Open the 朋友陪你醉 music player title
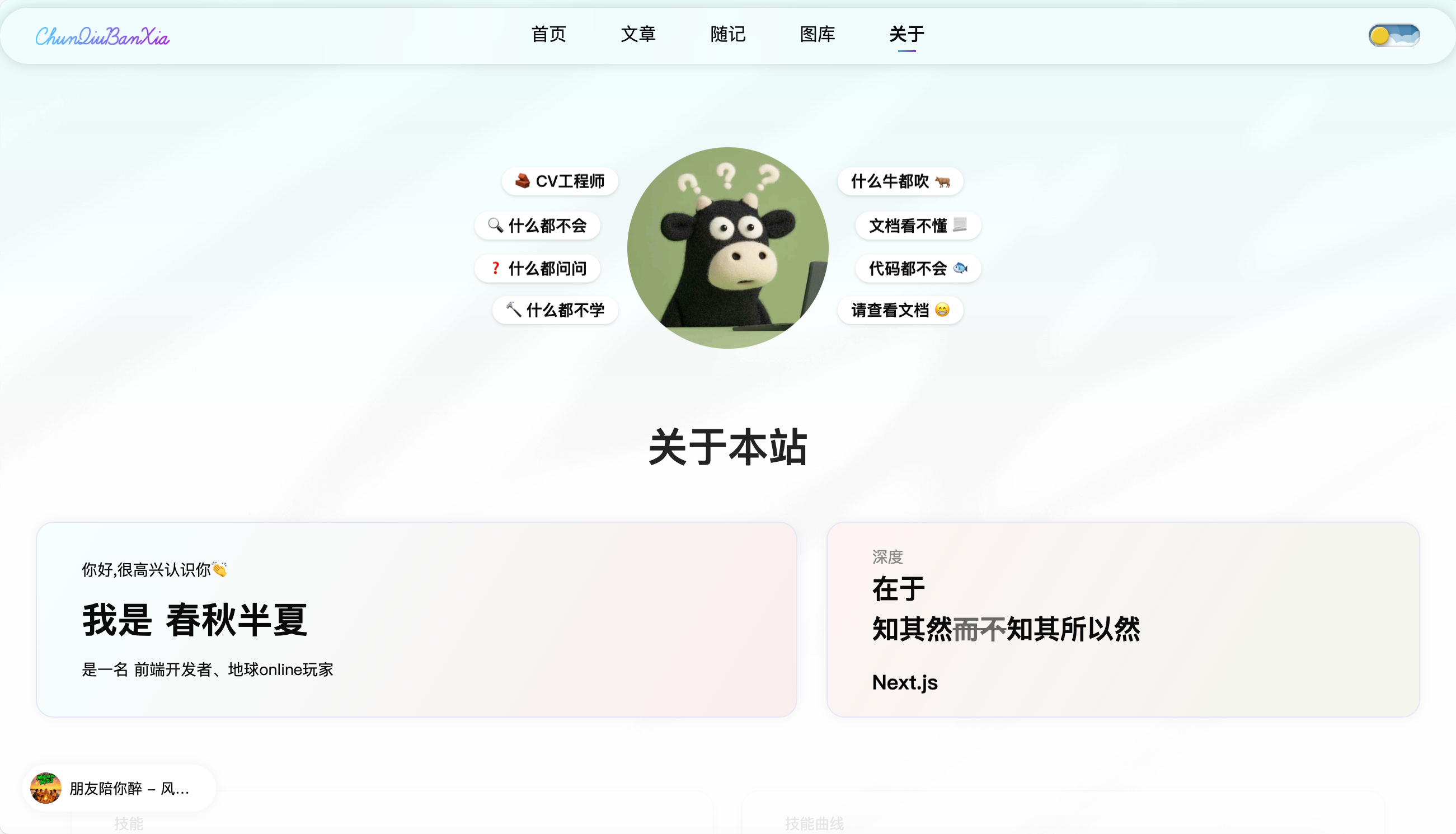This screenshot has width=1456, height=834. click(x=129, y=789)
